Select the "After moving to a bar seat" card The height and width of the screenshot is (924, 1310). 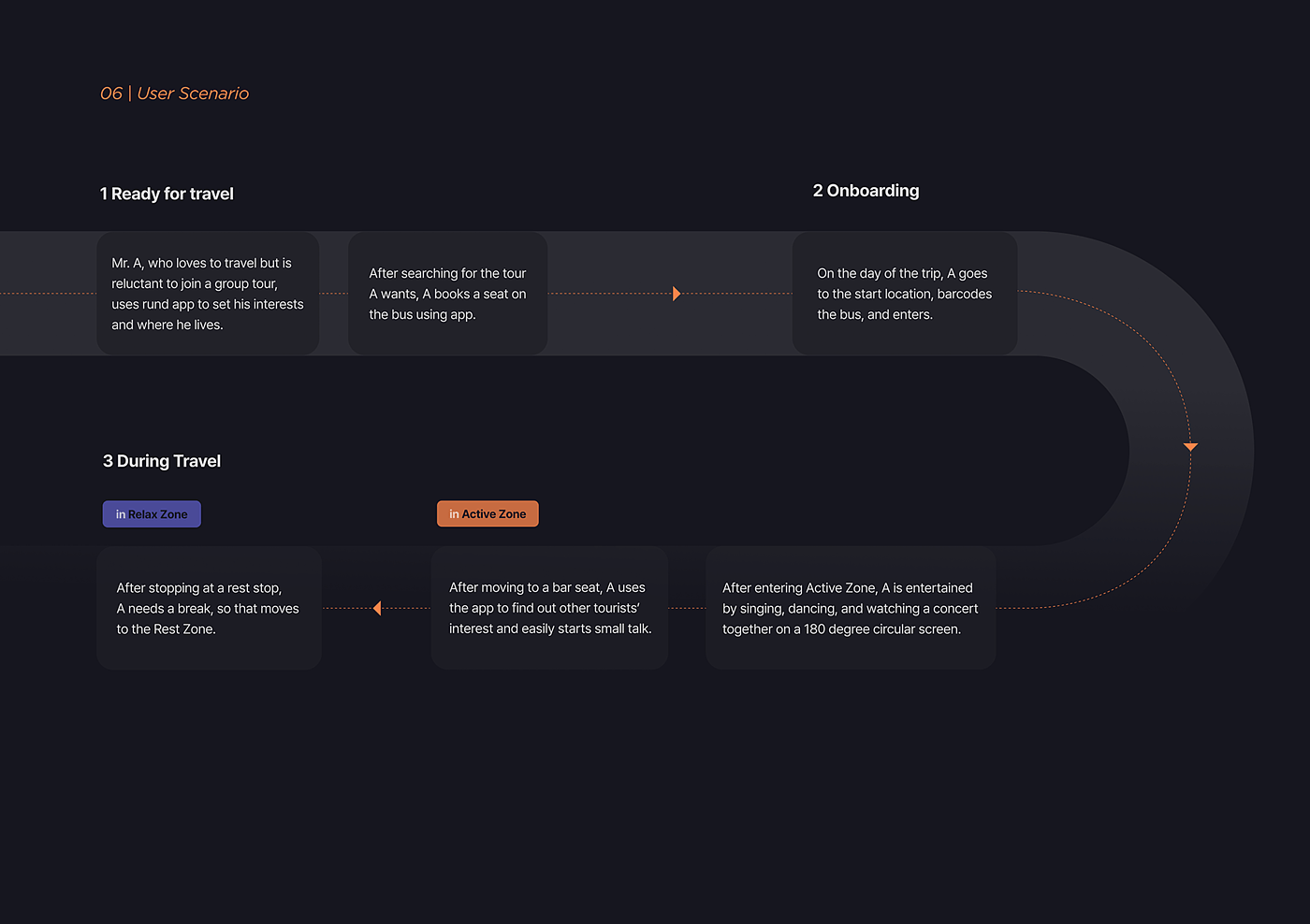(549, 608)
